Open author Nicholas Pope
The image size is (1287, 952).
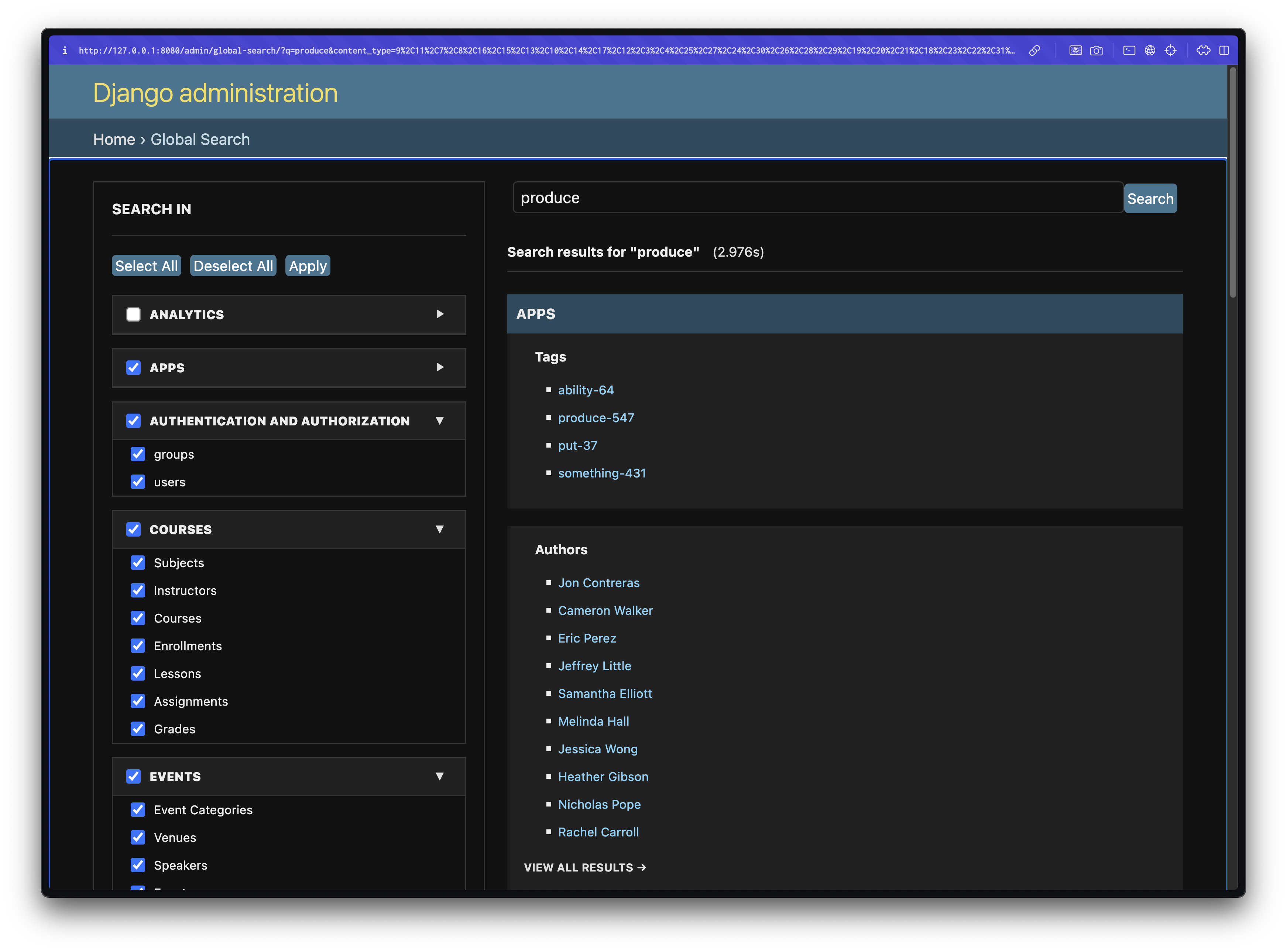pyautogui.click(x=599, y=804)
